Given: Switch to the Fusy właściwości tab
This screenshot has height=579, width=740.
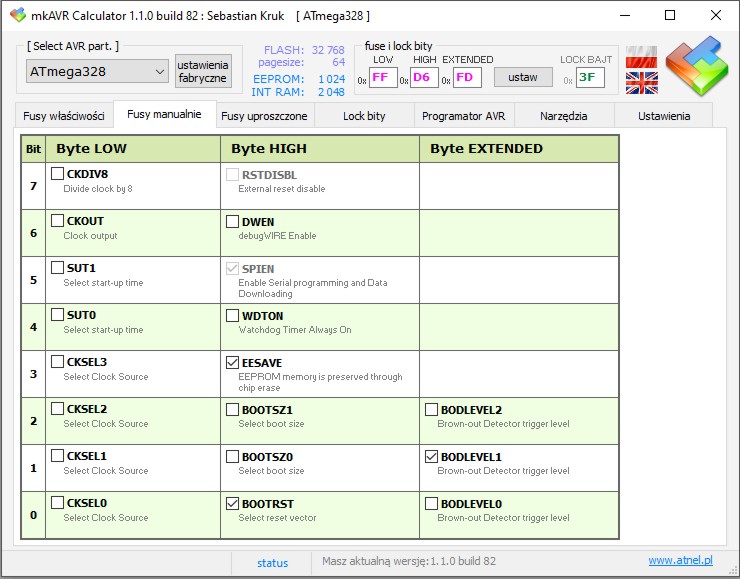Looking at the screenshot, I should click(x=64, y=116).
